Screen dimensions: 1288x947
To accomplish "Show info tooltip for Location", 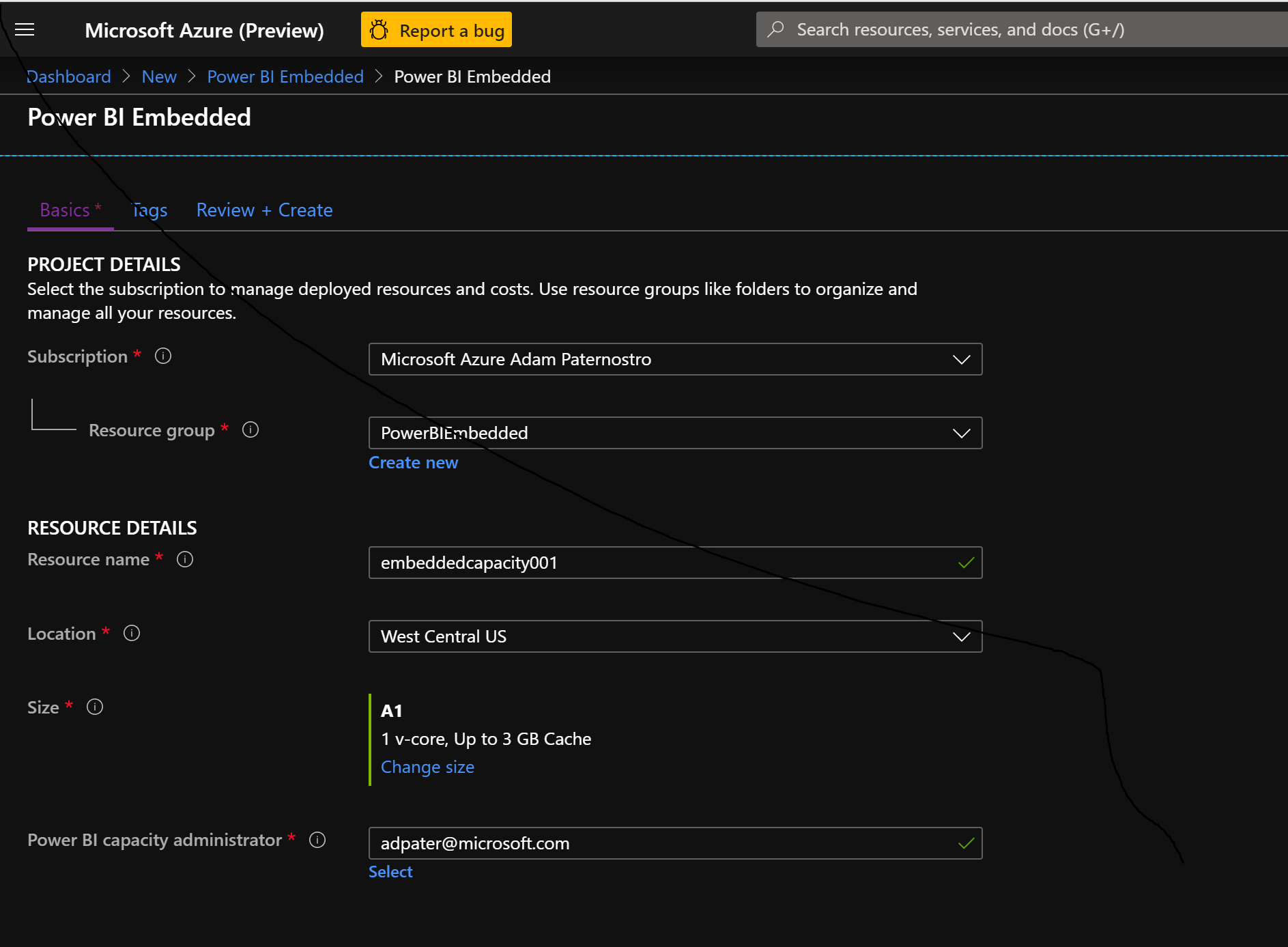I will (132, 633).
